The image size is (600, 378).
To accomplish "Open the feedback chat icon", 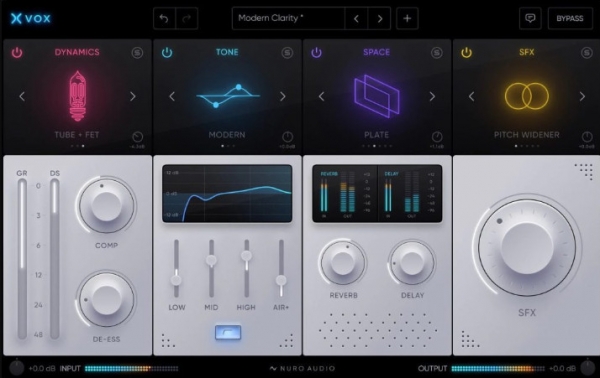I will 530,18.
